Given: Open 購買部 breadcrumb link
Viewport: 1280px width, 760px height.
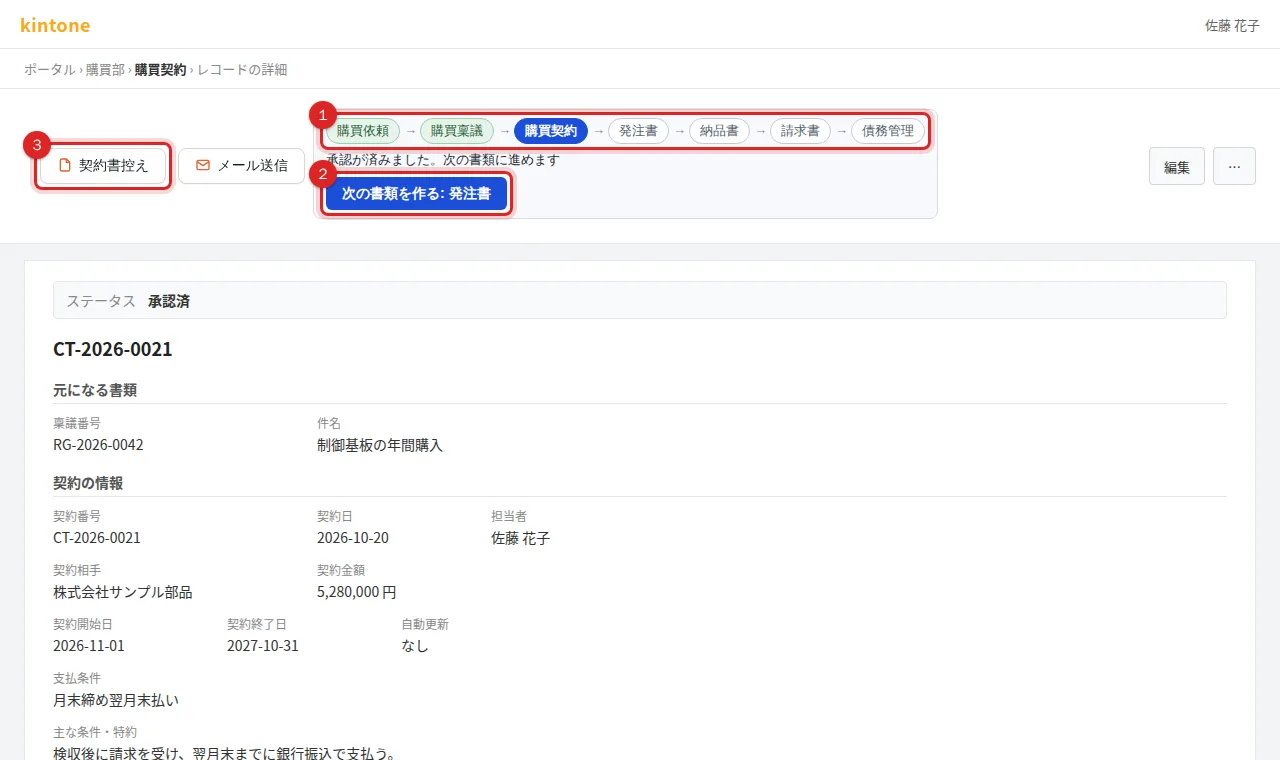Looking at the screenshot, I should 105,69.
